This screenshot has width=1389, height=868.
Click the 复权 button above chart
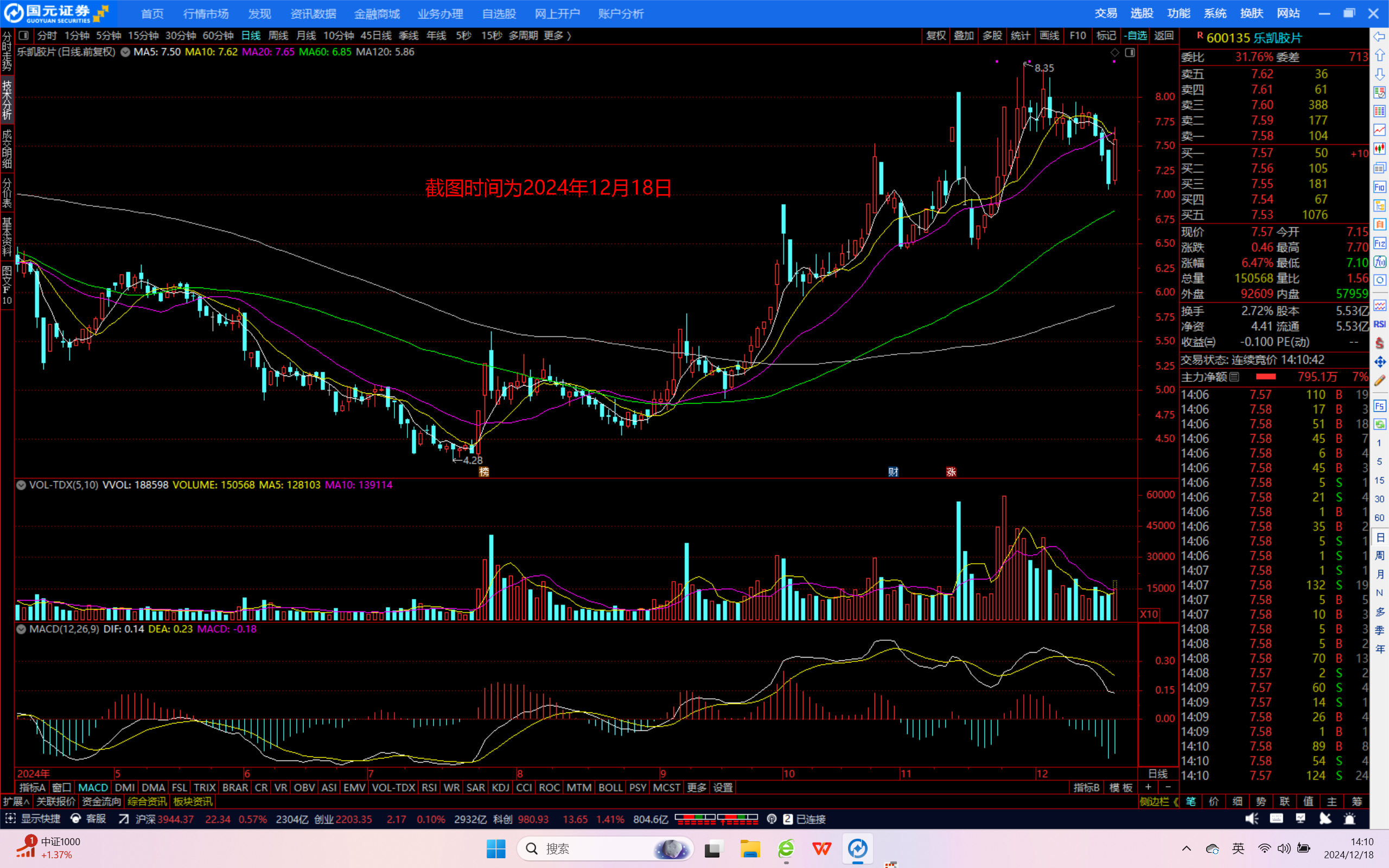pyautogui.click(x=935, y=36)
